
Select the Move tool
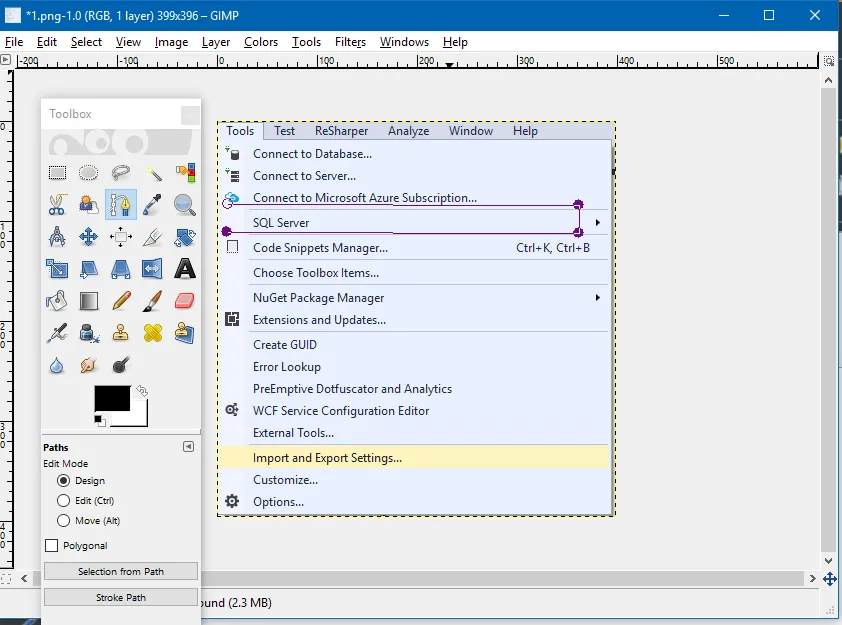tap(89, 236)
